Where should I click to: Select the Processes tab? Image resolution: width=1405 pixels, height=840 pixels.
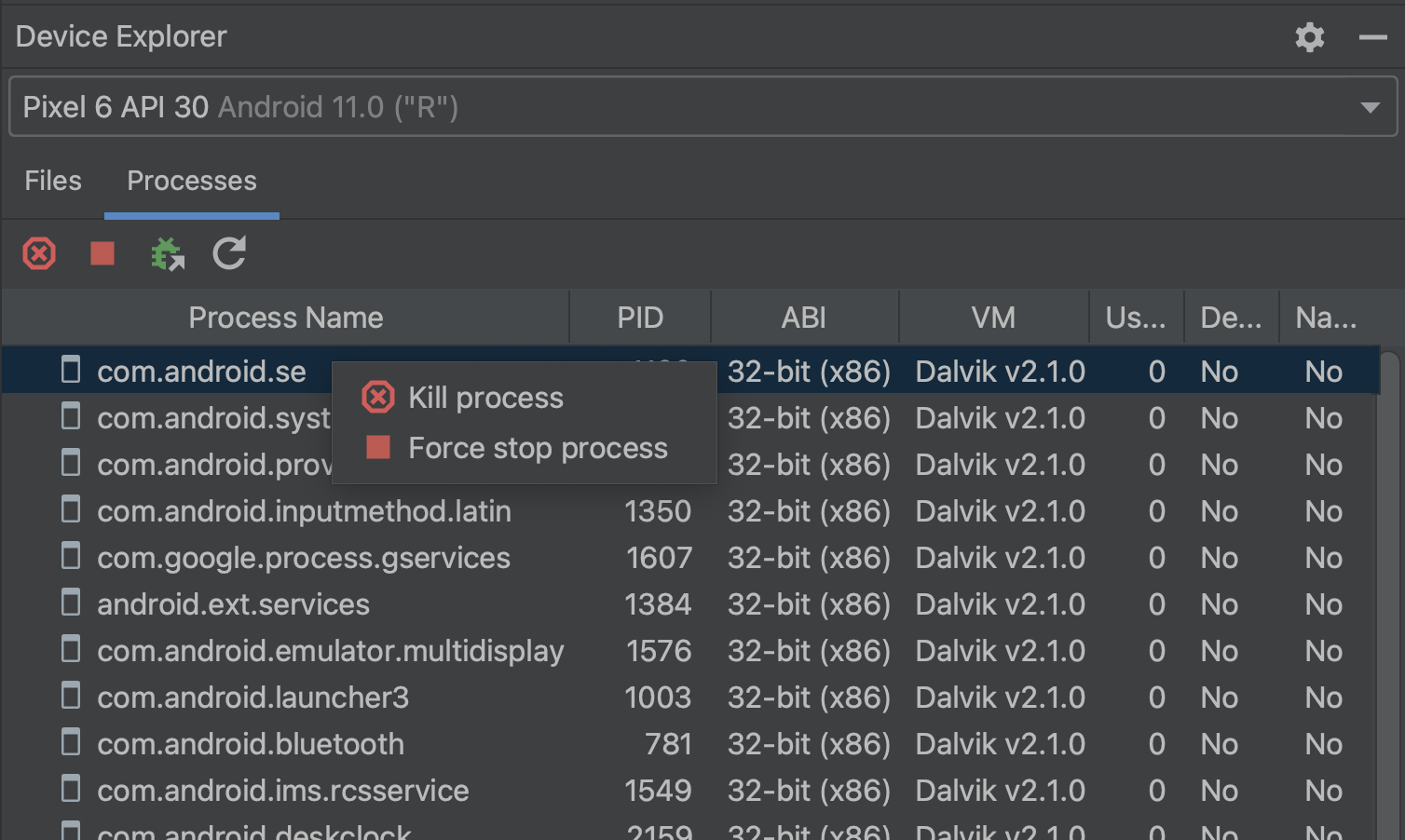coord(191,181)
